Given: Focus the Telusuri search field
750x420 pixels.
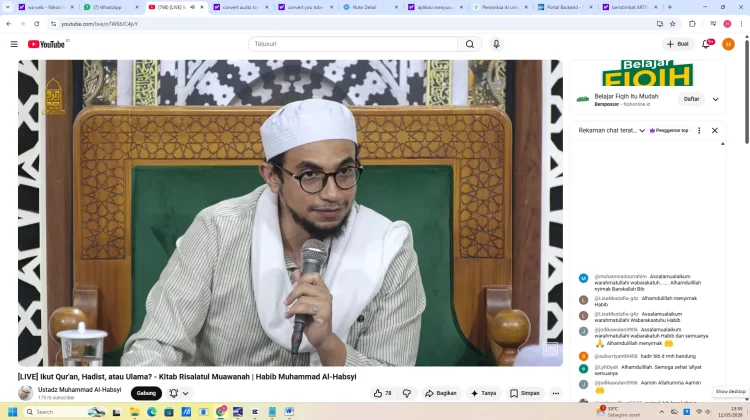Looking at the screenshot, I should 353,44.
